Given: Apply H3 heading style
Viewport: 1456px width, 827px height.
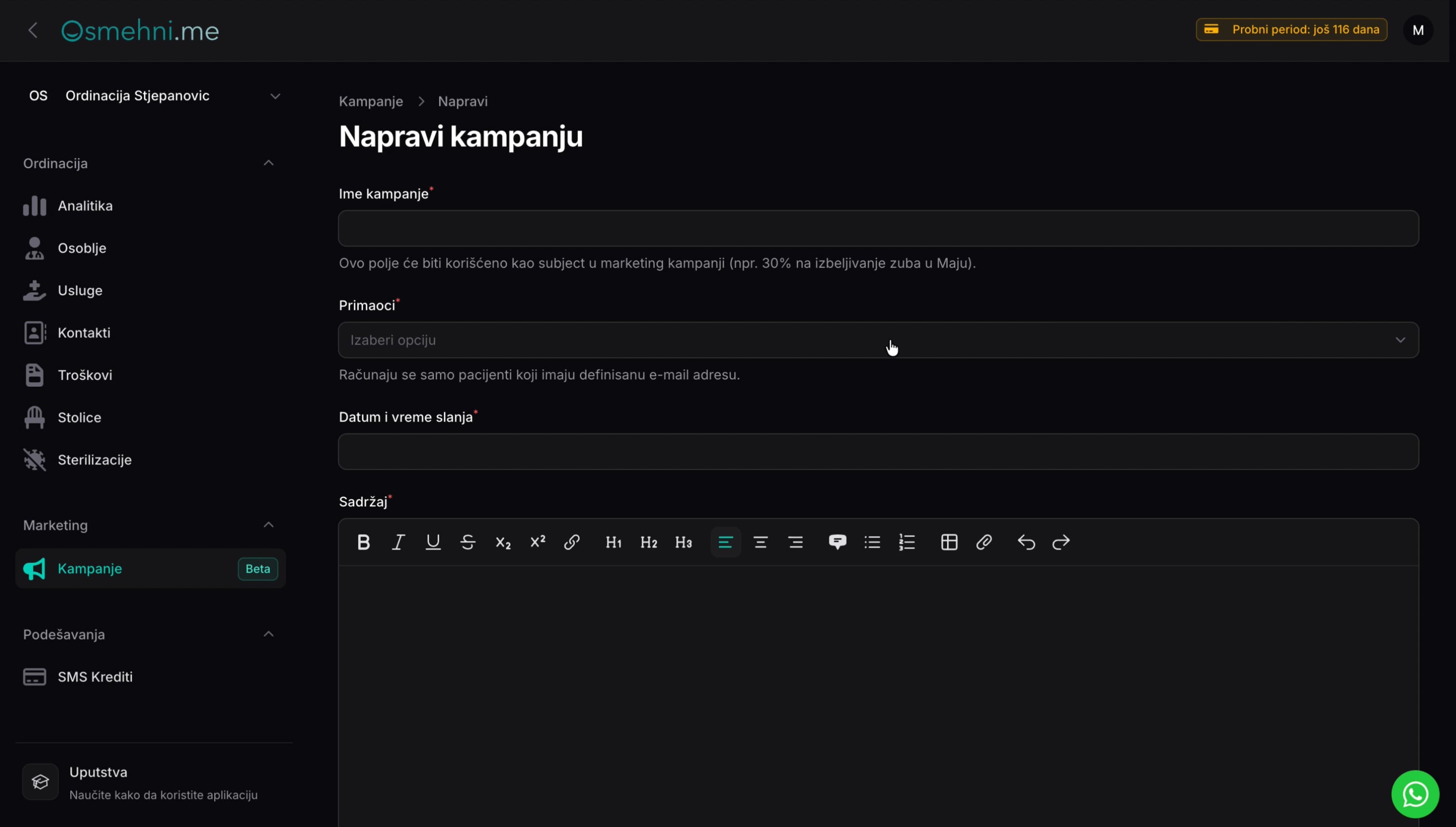Looking at the screenshot, I should point(683,543).
